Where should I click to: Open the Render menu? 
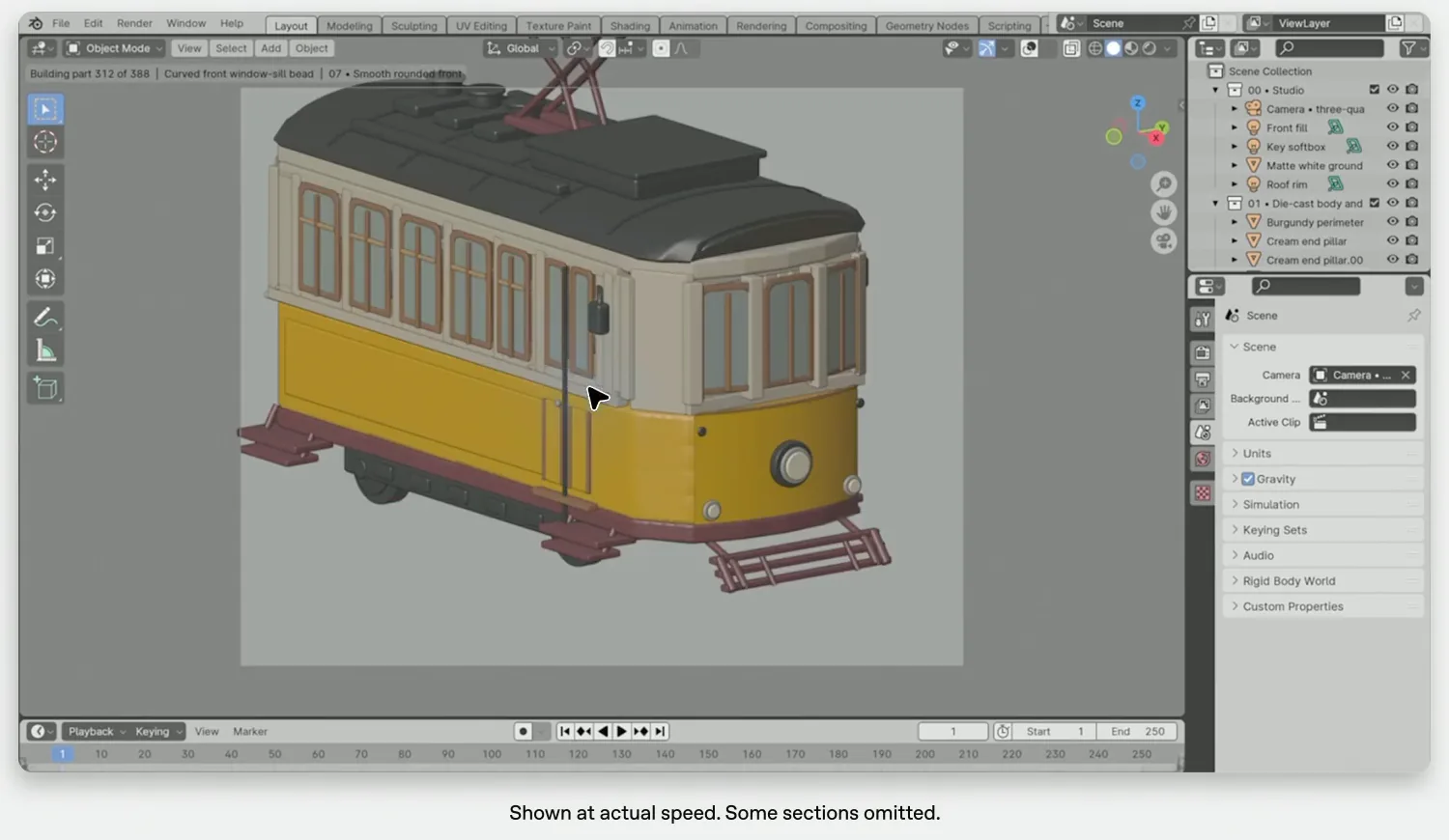[134, 23]
